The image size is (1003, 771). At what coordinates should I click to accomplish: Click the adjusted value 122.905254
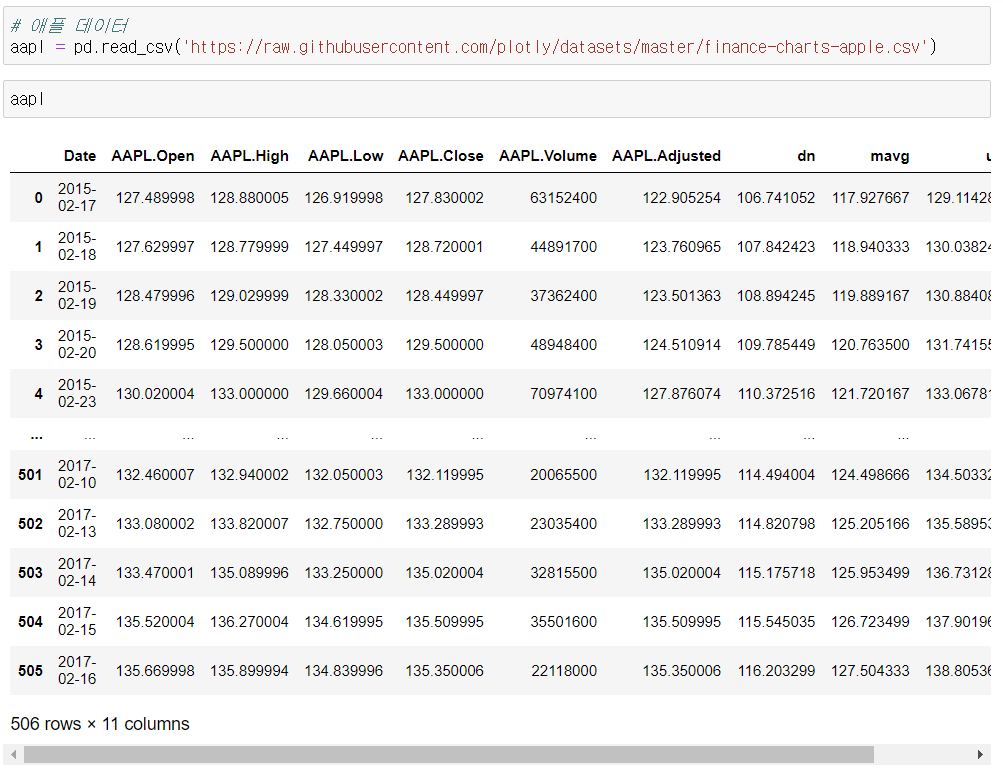(x=682, y=198)
